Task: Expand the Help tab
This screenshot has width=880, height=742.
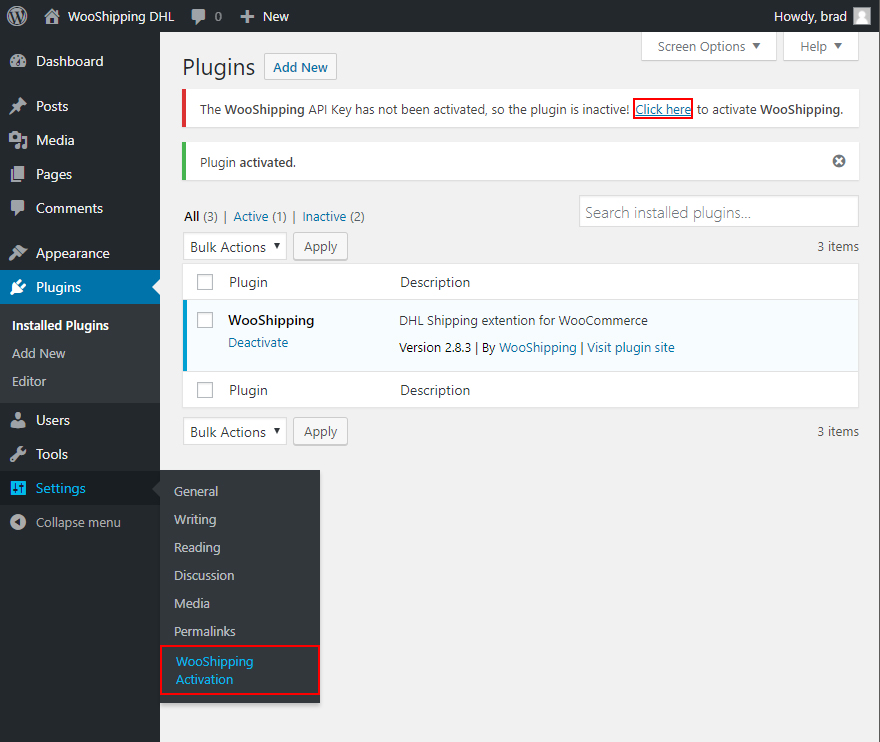Action: pos(821,46)
